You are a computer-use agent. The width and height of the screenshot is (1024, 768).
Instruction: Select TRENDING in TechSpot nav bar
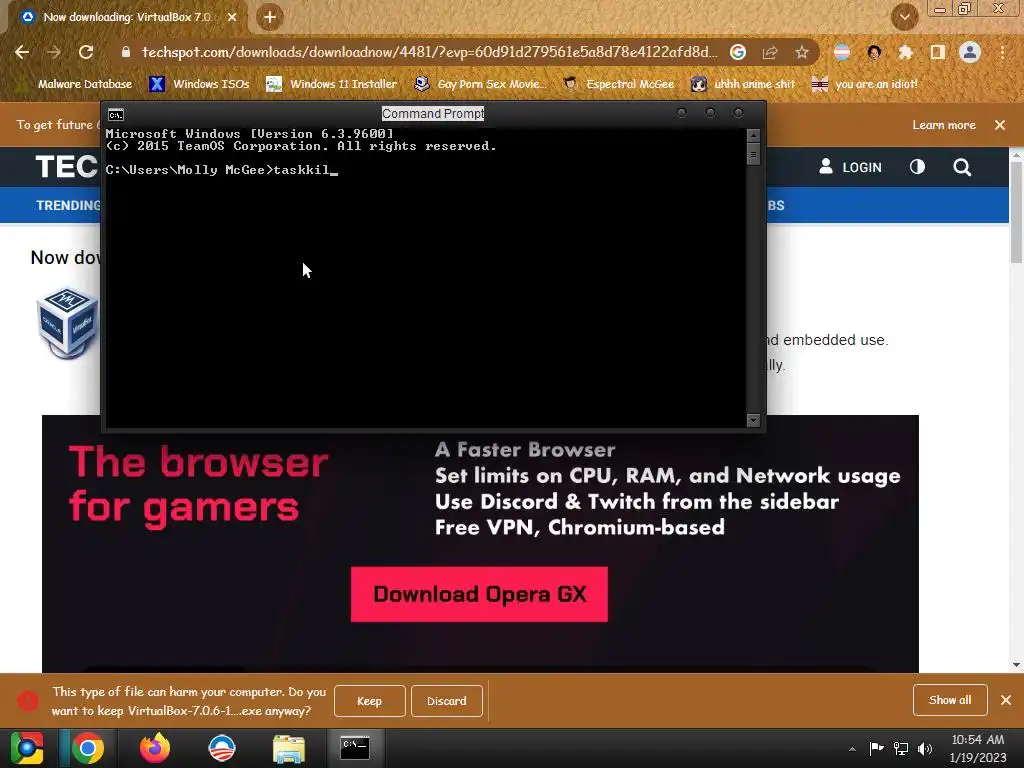pyautogui.click(x=68, y=205)
